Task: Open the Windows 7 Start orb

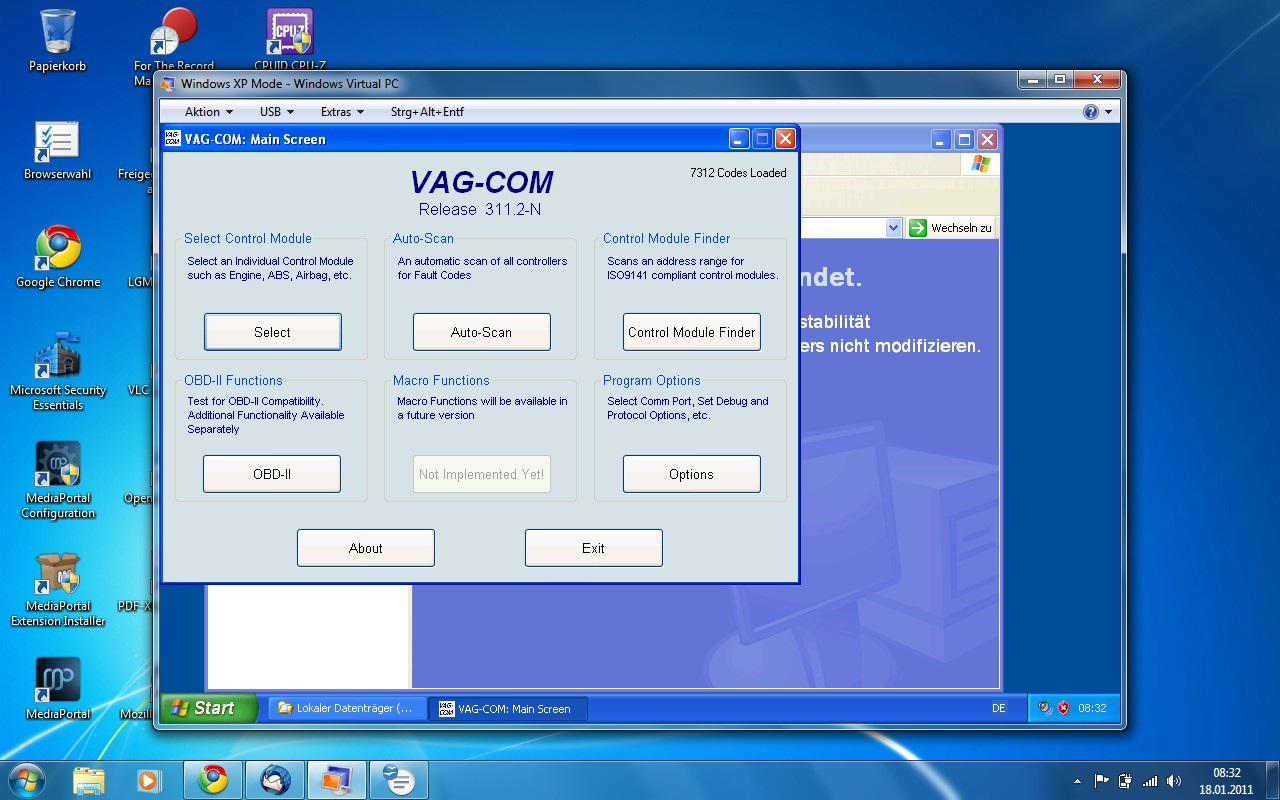Action: click(25, 779)
